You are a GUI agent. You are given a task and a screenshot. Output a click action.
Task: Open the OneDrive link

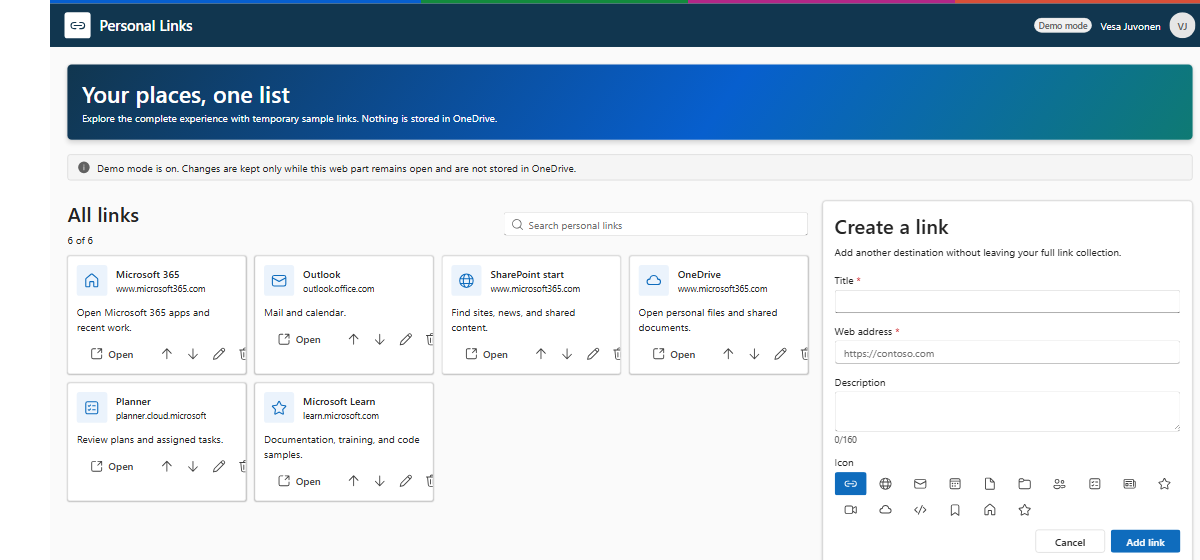[673, 354]
